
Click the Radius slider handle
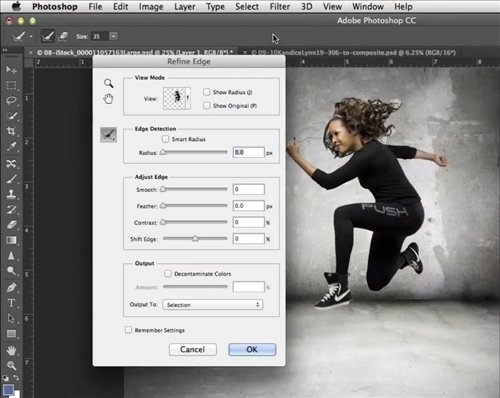click(163, 152)
